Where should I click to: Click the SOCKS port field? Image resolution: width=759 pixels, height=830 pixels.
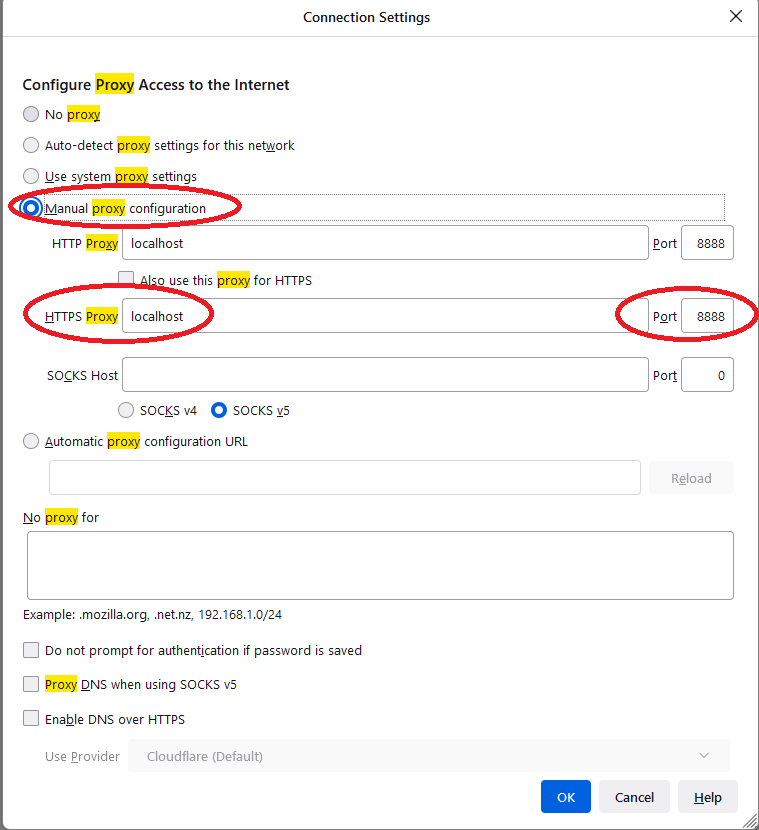coord(707,375)
